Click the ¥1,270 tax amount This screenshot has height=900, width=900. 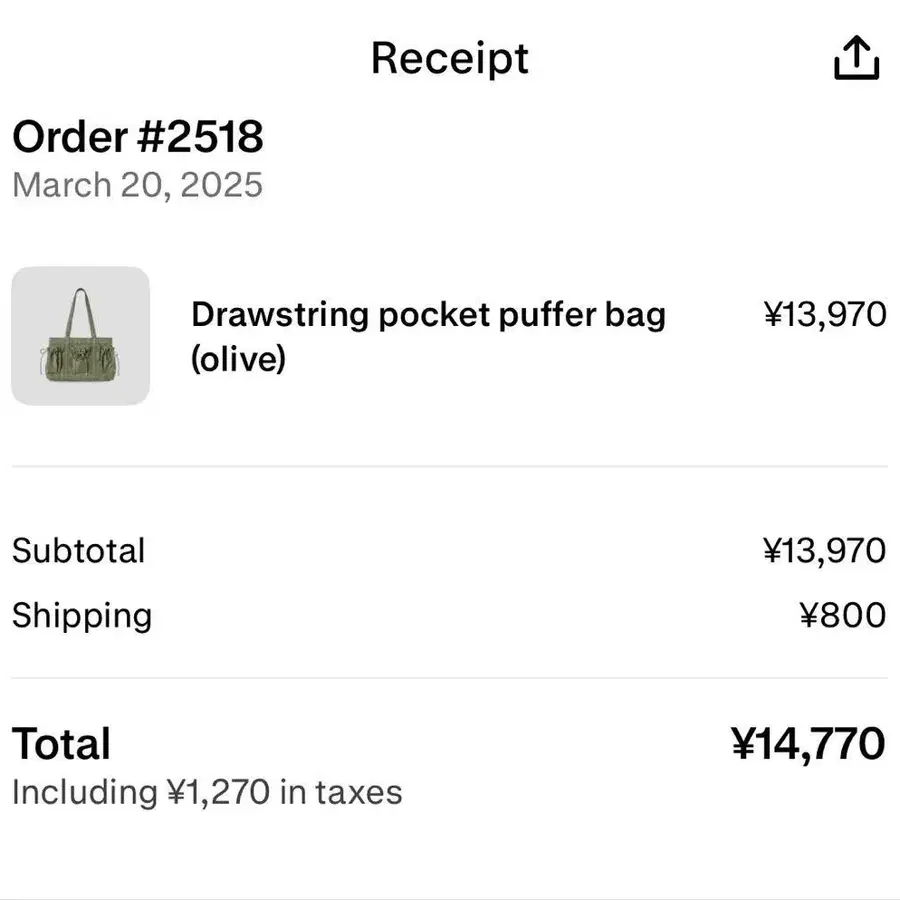pyautogui.click(x=216, y=792)
